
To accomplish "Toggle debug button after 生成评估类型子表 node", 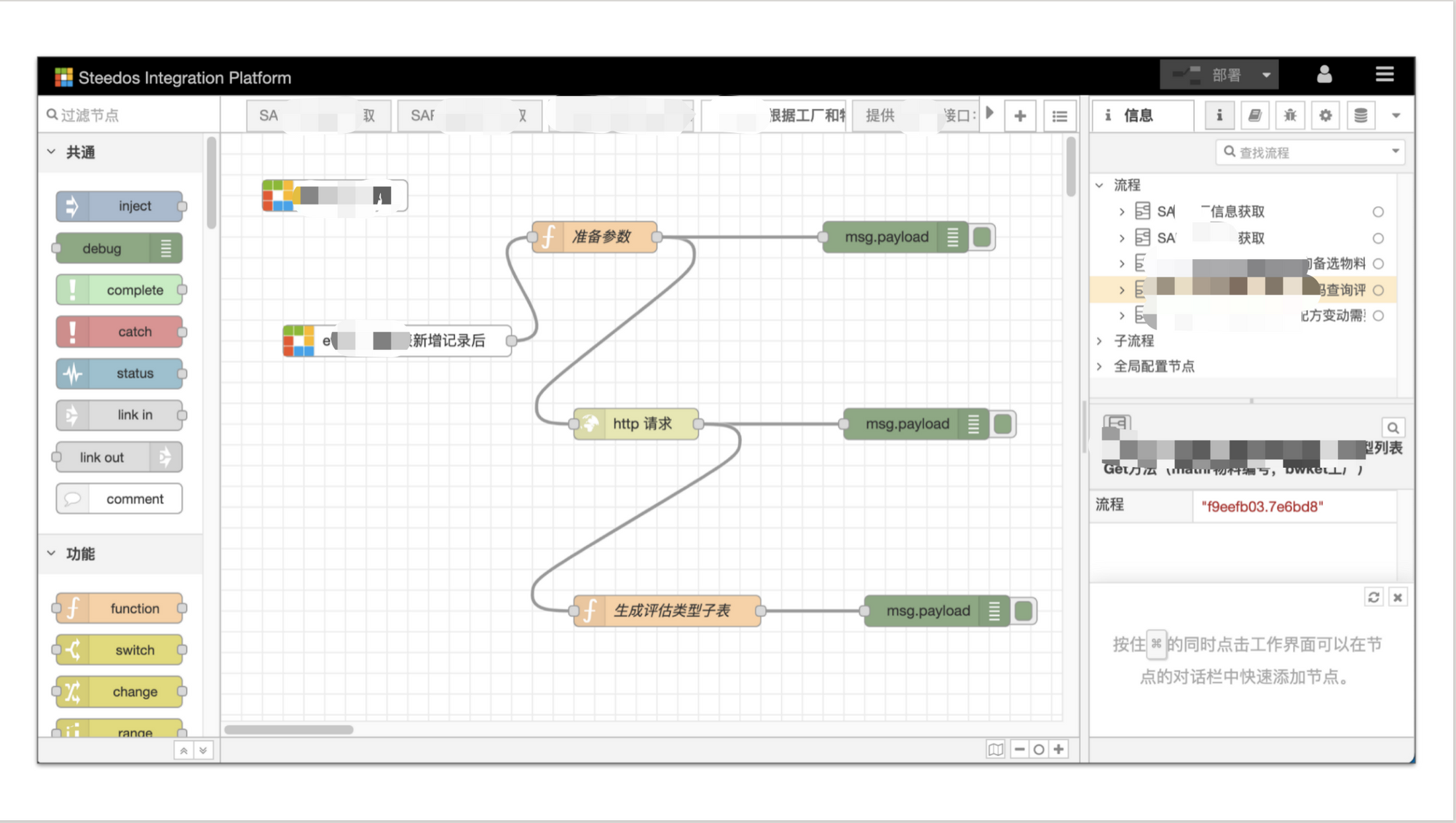I will 1024,611.
